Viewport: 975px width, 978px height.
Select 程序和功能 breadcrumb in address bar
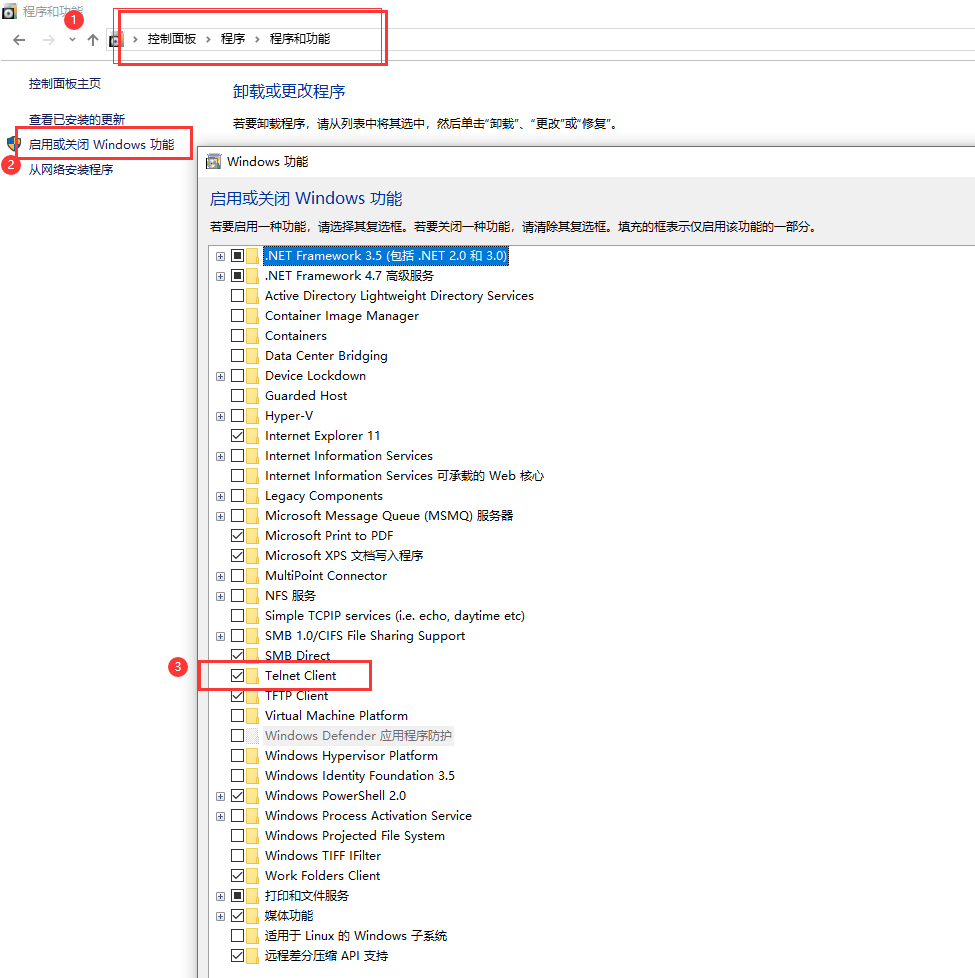[x=299, y=39]
